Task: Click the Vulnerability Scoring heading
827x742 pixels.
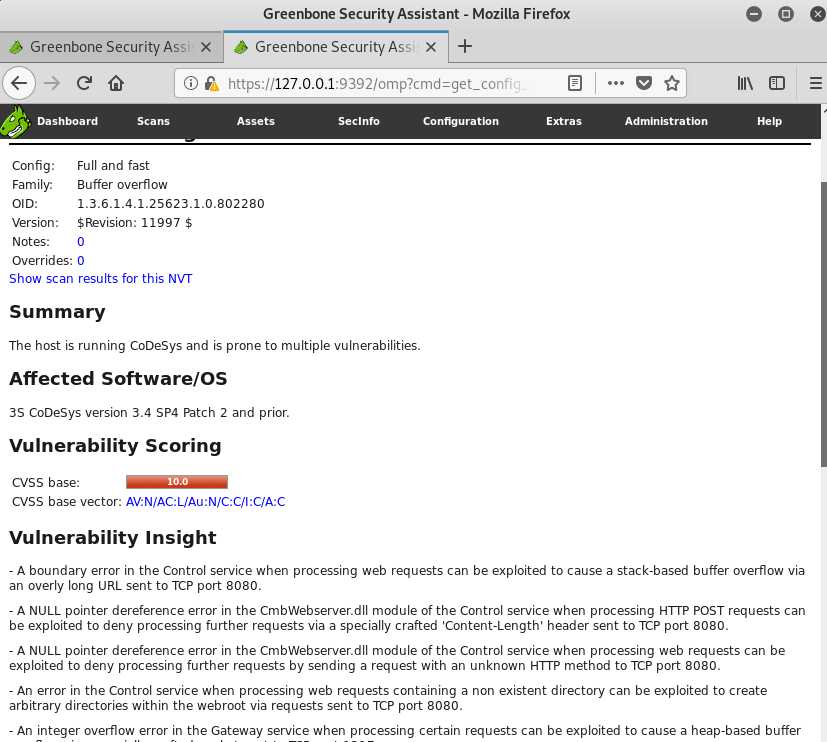Action: (x=115, y=446)
